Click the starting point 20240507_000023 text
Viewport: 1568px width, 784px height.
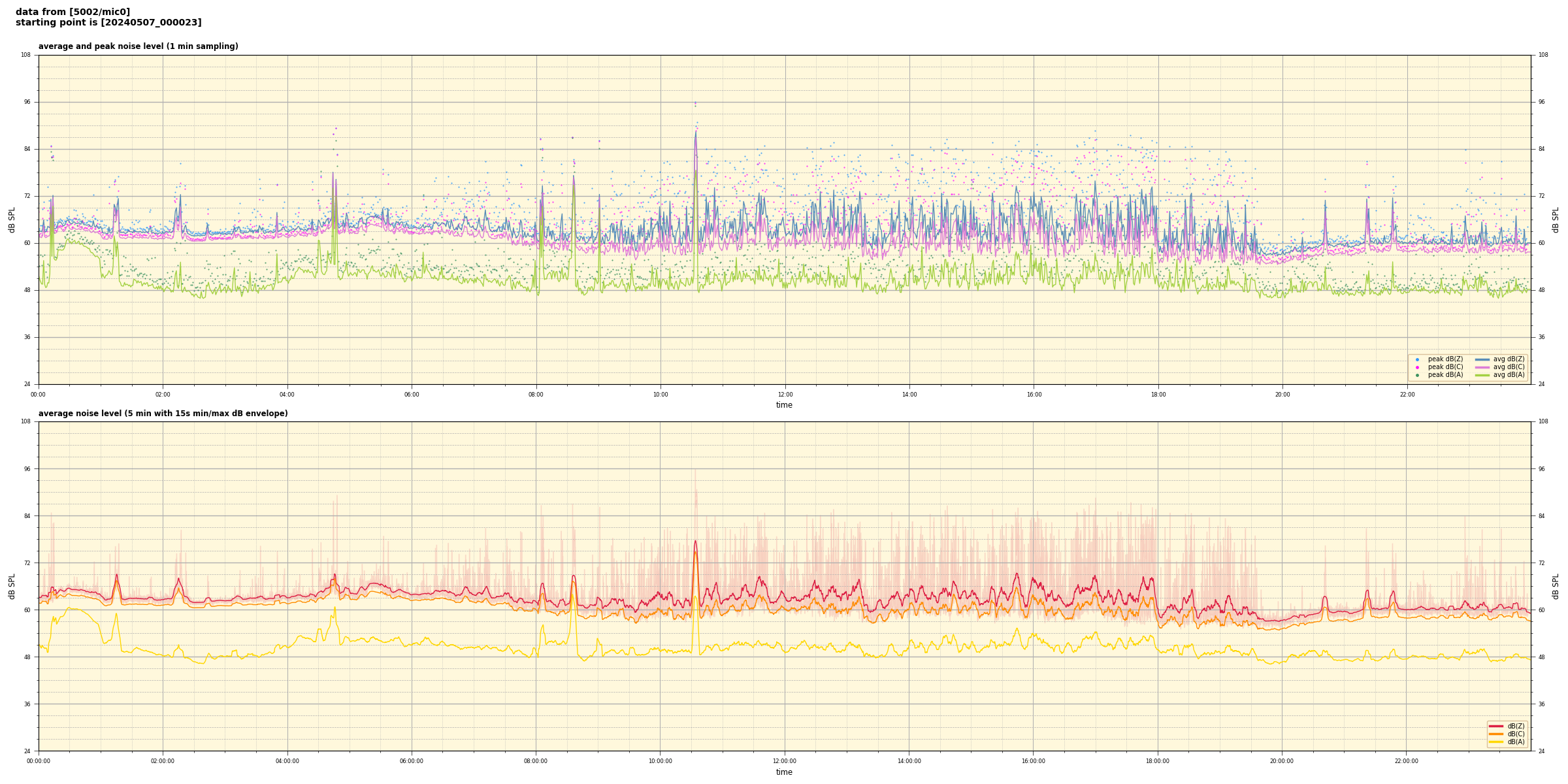pos(108,23)
